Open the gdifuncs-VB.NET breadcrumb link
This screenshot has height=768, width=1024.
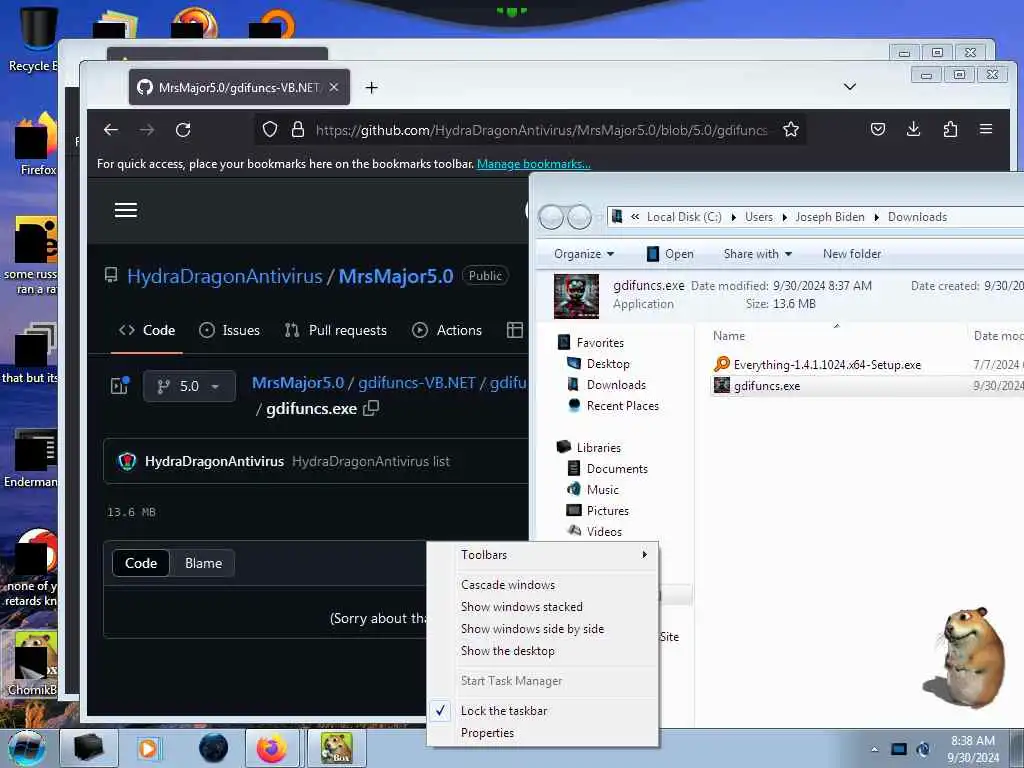(417, 383)
